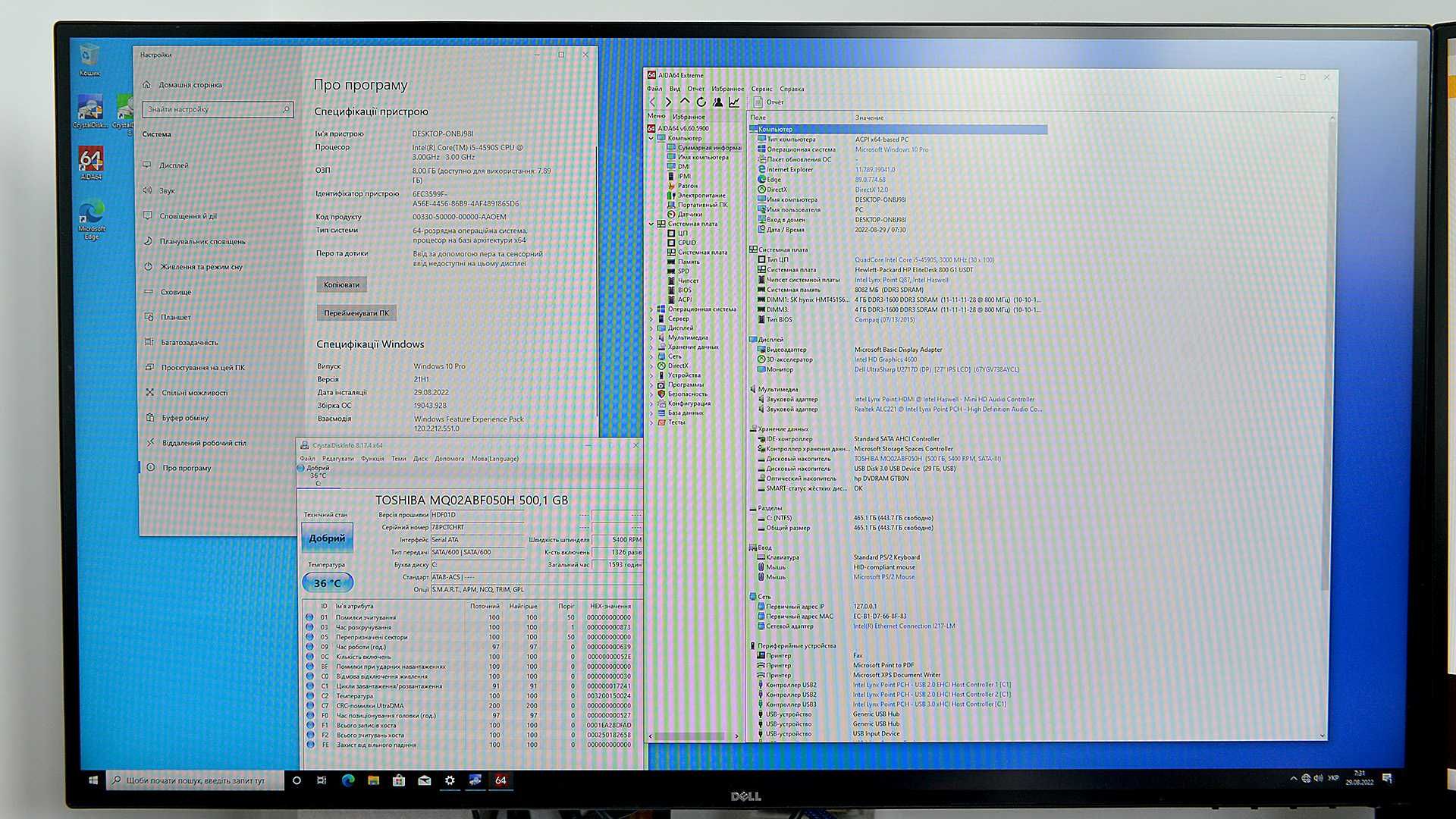Open the Мова(Language) menu in CrystalDiskInfo
This screenshot has height=819, width=1456.
494,459
